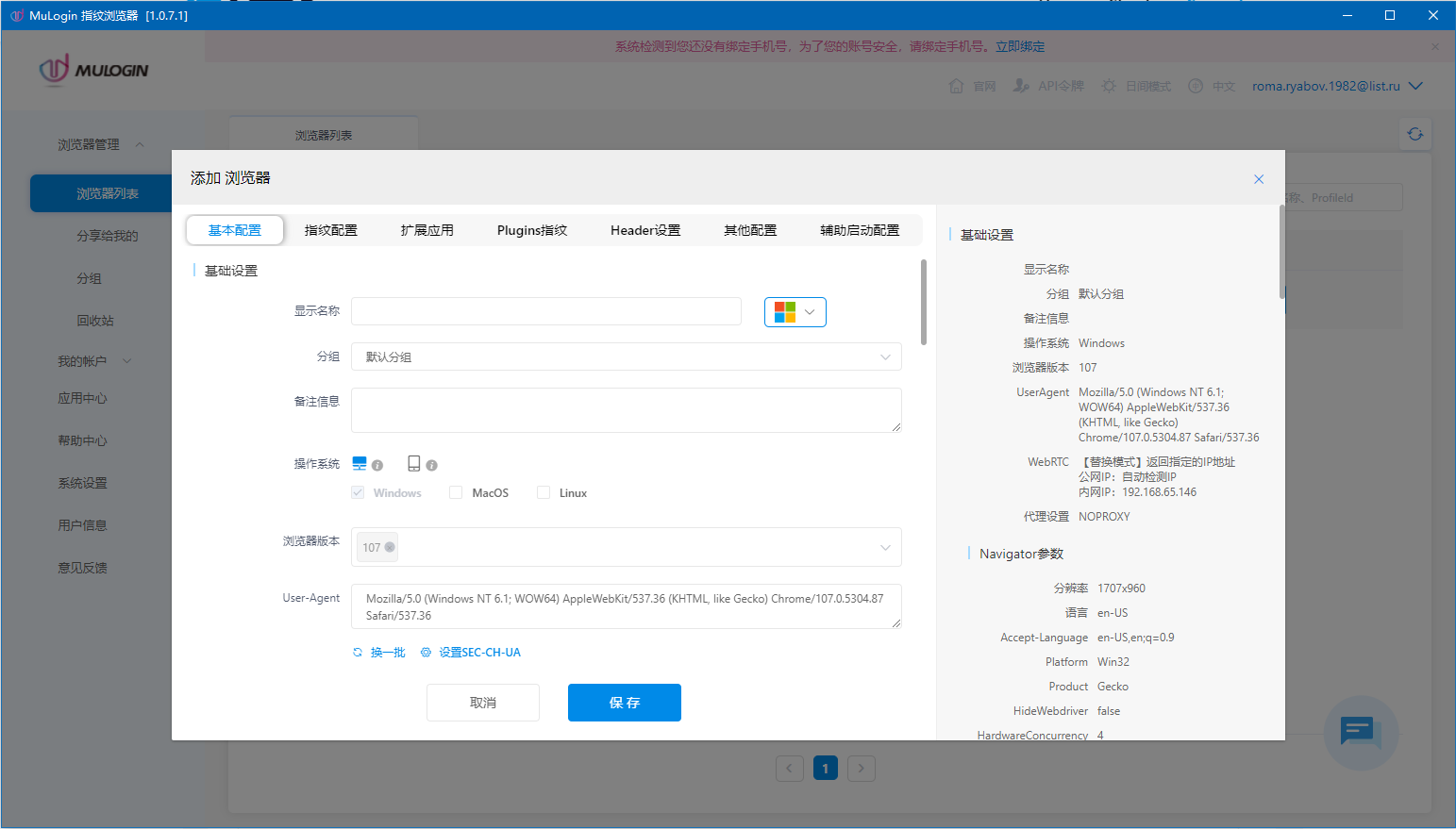Screen dimensions: 1456x829
Task: Dismiss the phone binding notice banner
Action: [x=1435, y=46]
